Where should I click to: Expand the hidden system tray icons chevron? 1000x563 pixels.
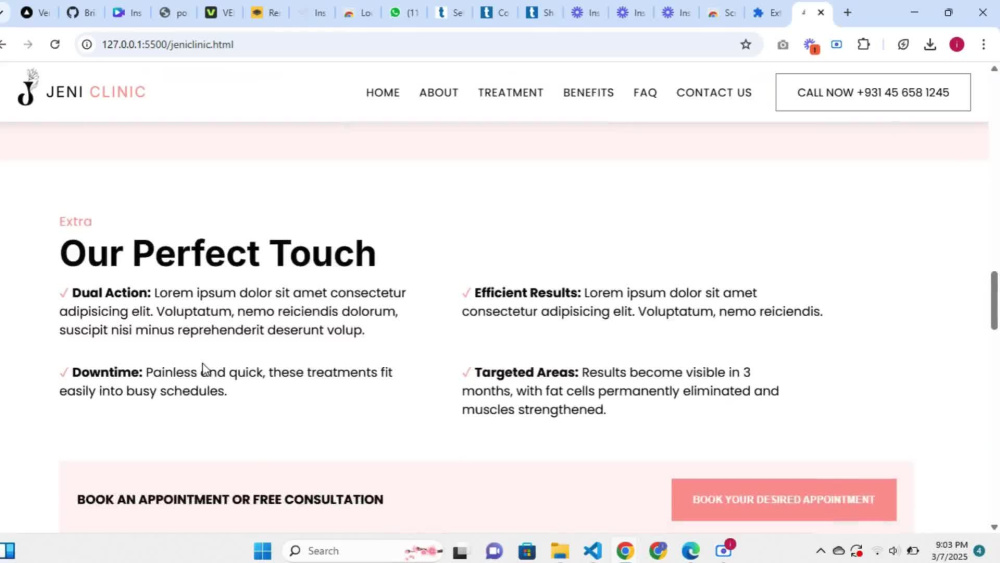(820, 551)
